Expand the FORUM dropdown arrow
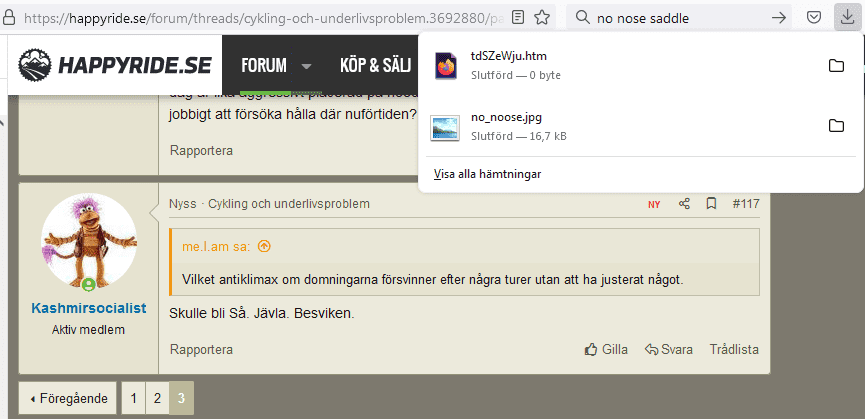This screenshot has width=865, height=419. (x=306, y=66)
